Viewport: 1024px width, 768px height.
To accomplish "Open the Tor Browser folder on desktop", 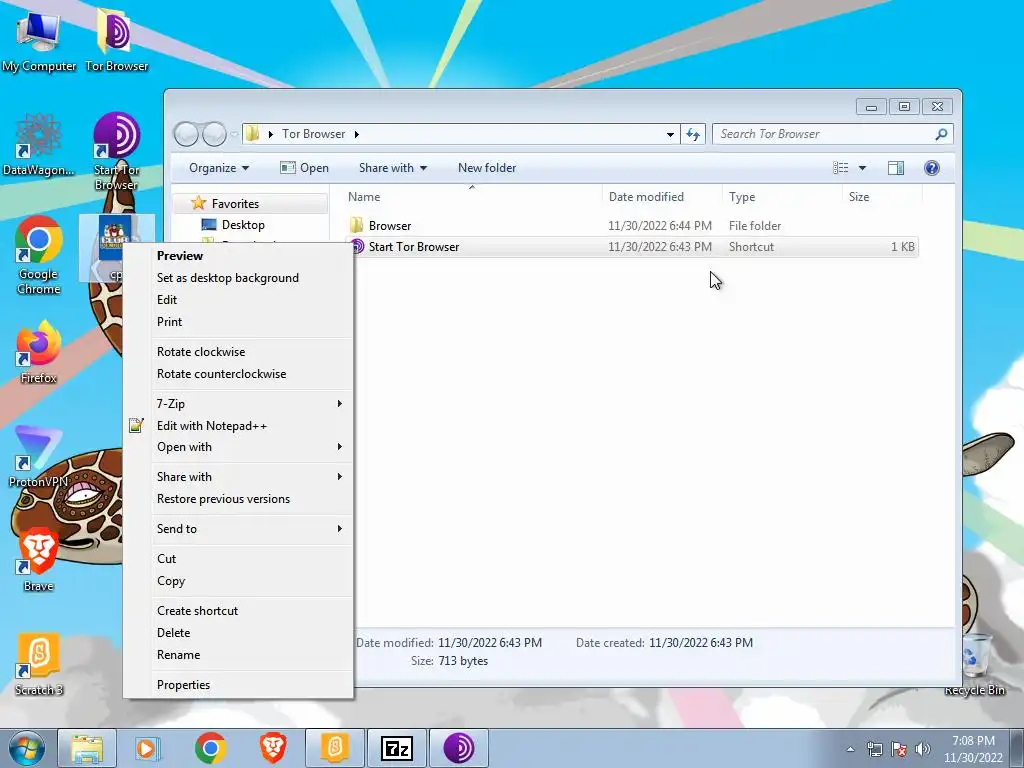I will pos(116,40).
